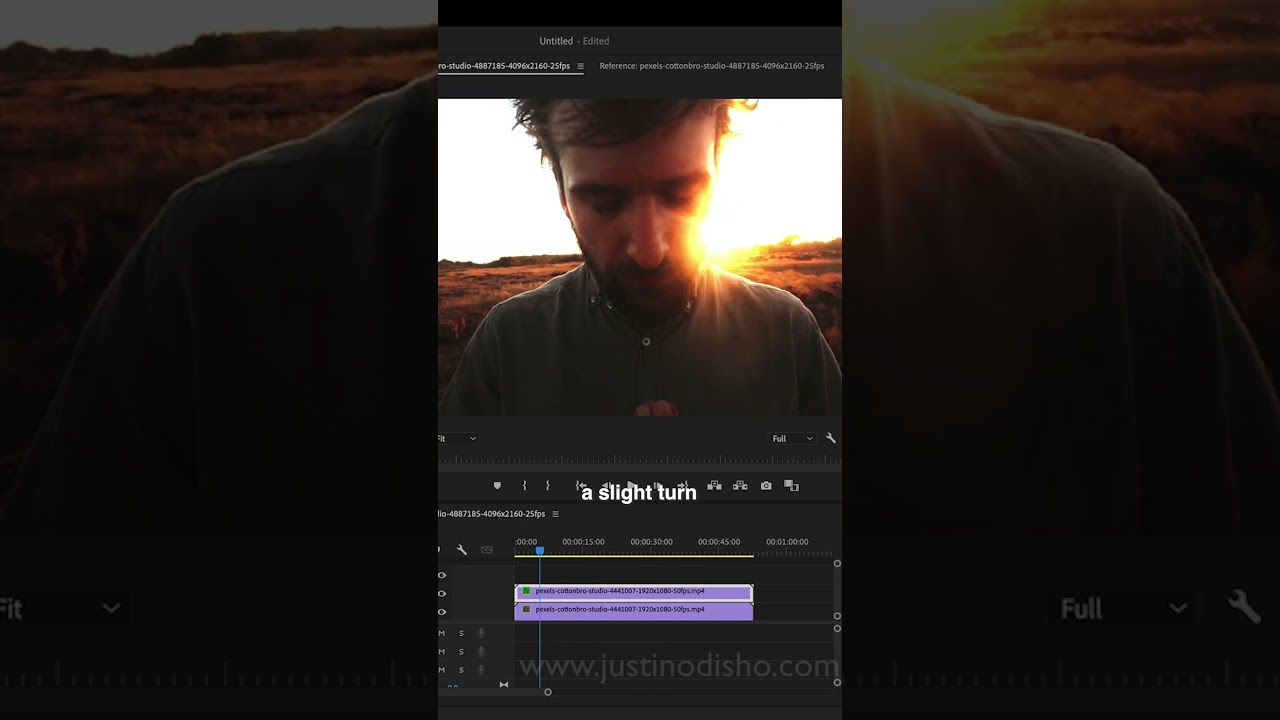The width and height of the screenshot is (1280, 720).
Task: Solo the third audio track
Action: tap(461, 669)
